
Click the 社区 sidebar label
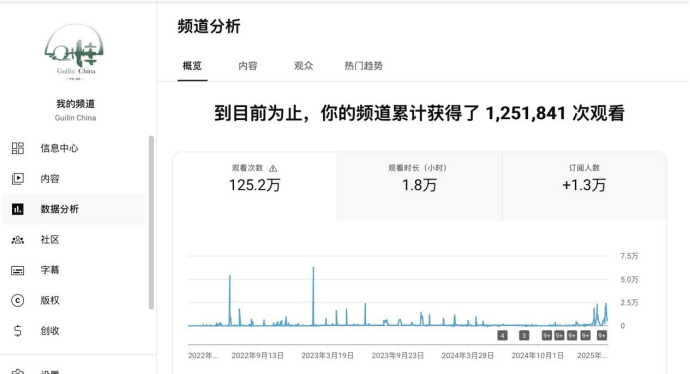(50, 240)
